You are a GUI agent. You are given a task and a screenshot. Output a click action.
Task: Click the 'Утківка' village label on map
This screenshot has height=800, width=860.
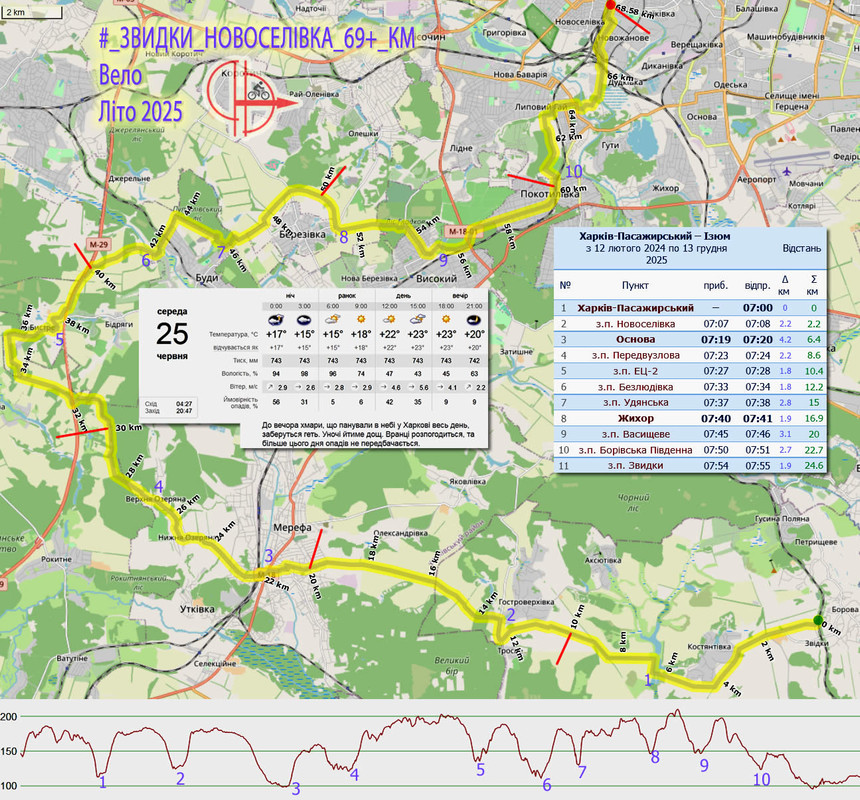click(x=197, y=609)
